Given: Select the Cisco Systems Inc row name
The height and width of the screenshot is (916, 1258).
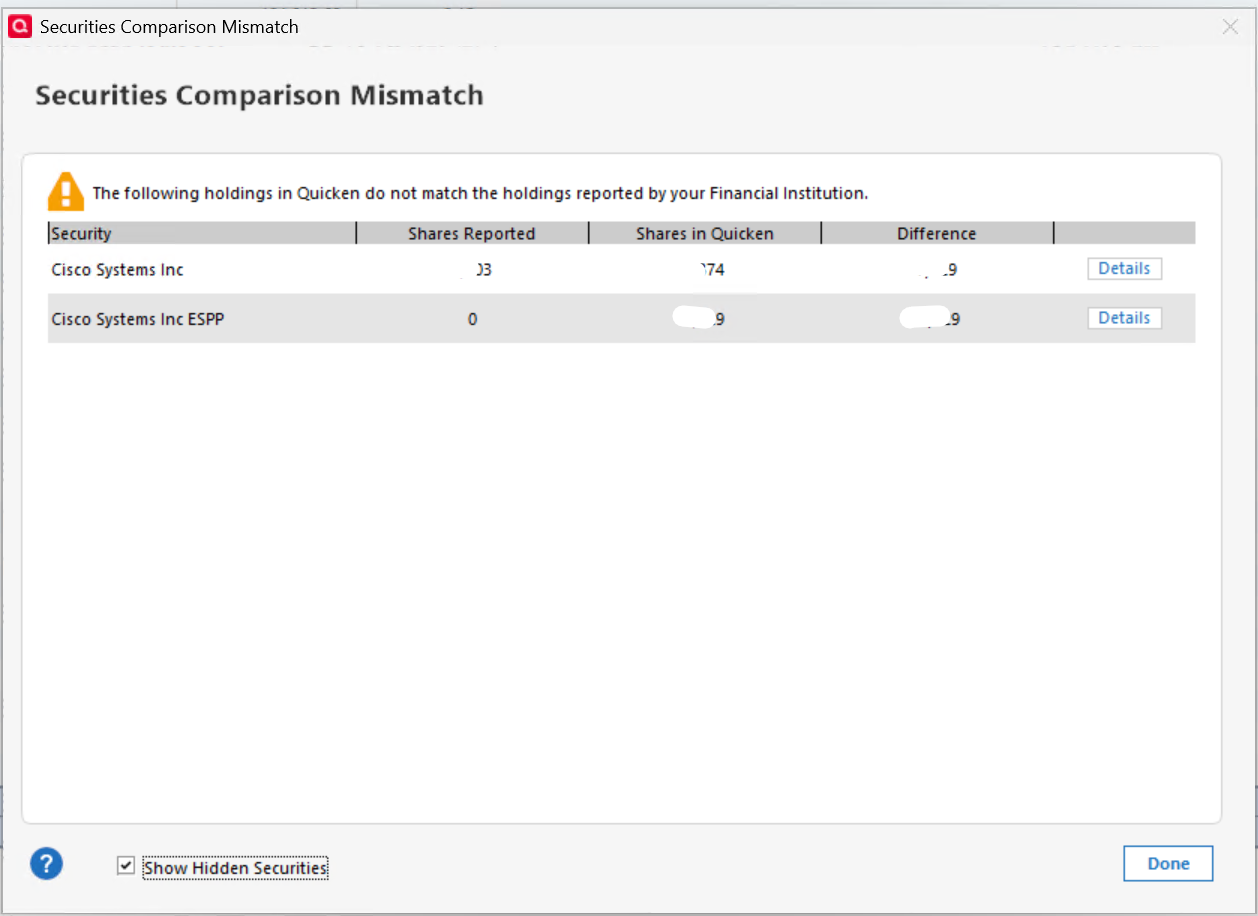Looking at the screenshot, I should (118, 270).
